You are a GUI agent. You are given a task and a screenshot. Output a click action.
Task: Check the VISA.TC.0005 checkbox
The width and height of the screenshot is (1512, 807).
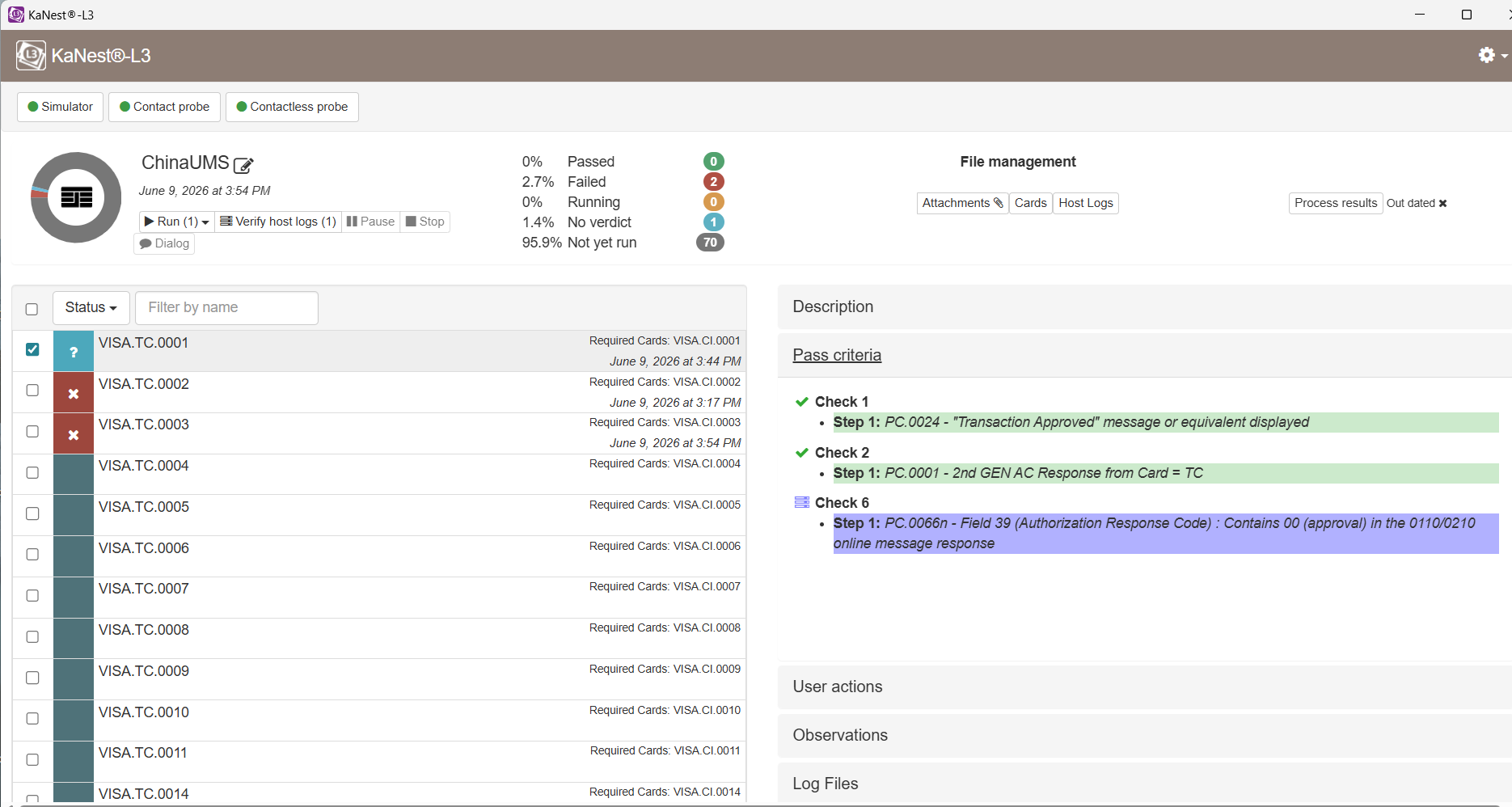tap(32, 513)
